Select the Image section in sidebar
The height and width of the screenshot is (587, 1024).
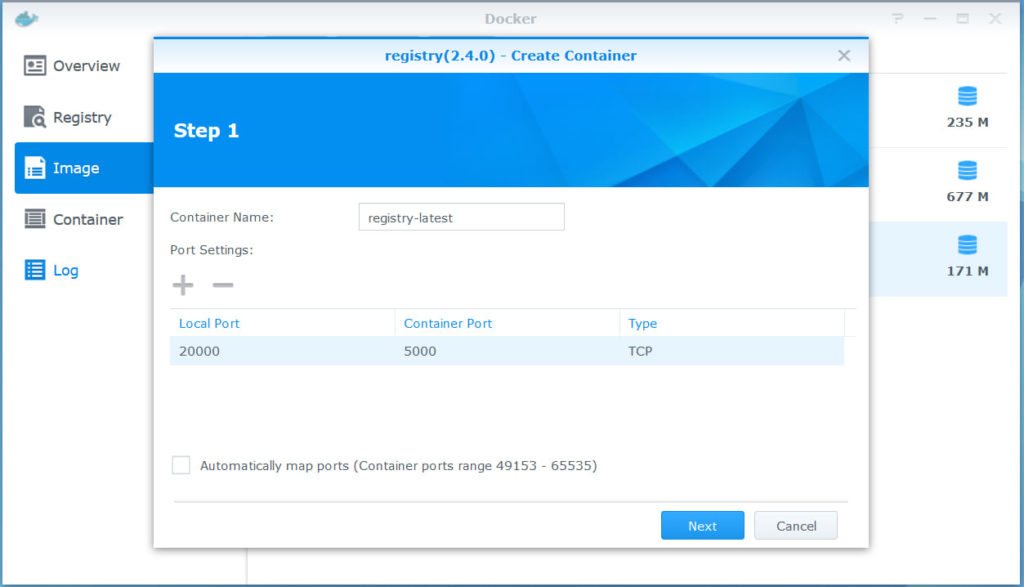tap(84, 168)
